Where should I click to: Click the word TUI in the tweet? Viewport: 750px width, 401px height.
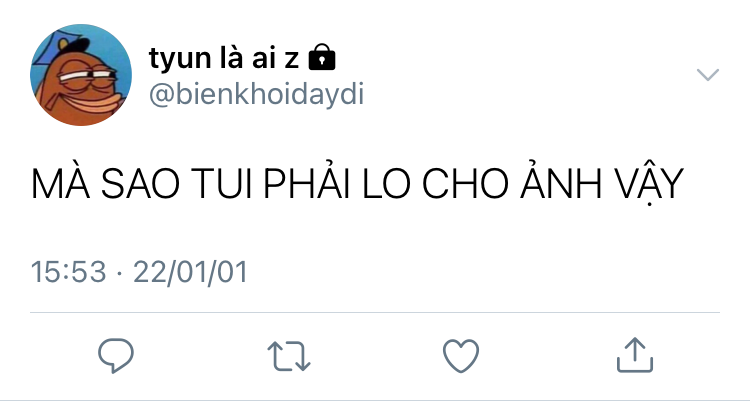[221, 183]
